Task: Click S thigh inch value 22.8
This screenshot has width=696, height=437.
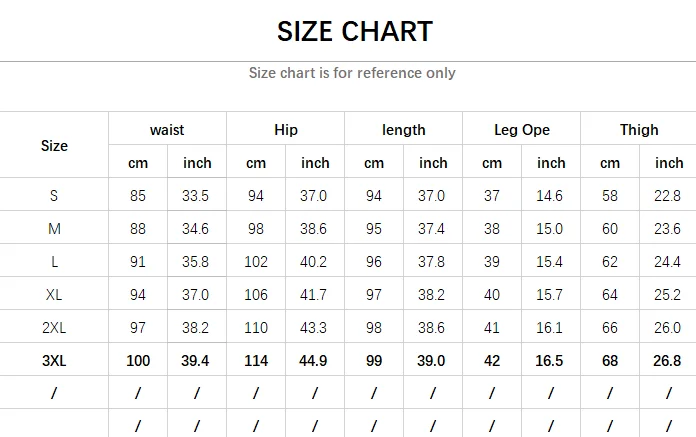Action: 667,196
